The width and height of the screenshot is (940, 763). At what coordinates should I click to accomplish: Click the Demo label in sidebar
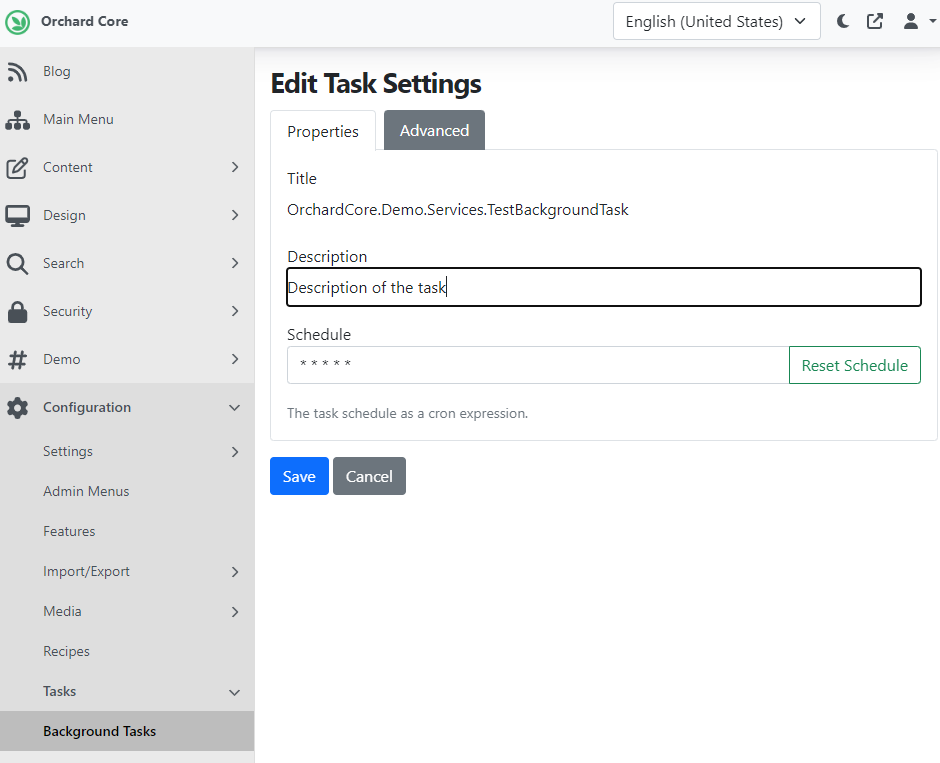[62, 359]
